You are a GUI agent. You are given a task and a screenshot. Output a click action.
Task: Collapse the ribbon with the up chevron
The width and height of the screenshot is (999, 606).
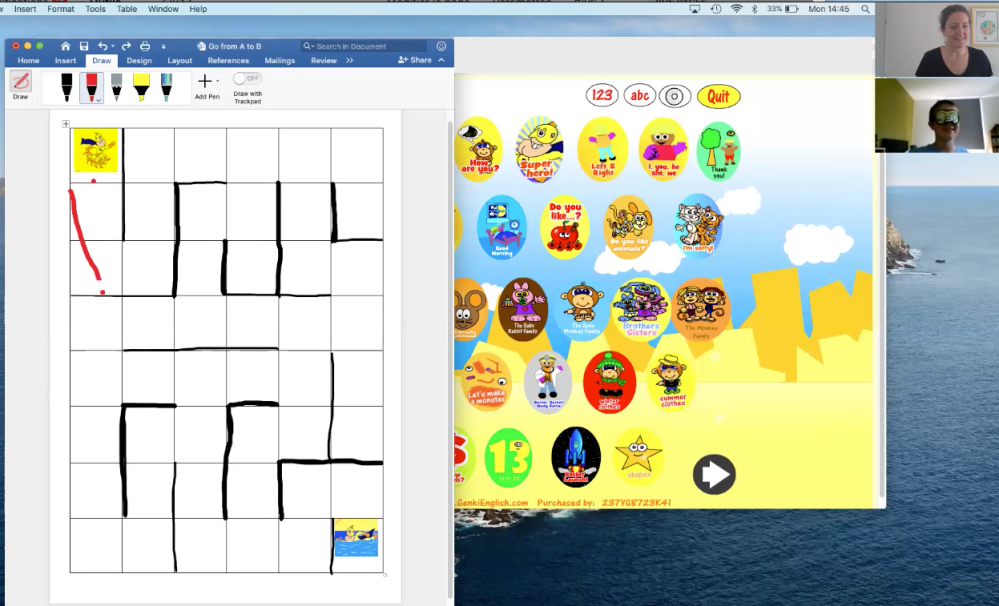[441, 60]
